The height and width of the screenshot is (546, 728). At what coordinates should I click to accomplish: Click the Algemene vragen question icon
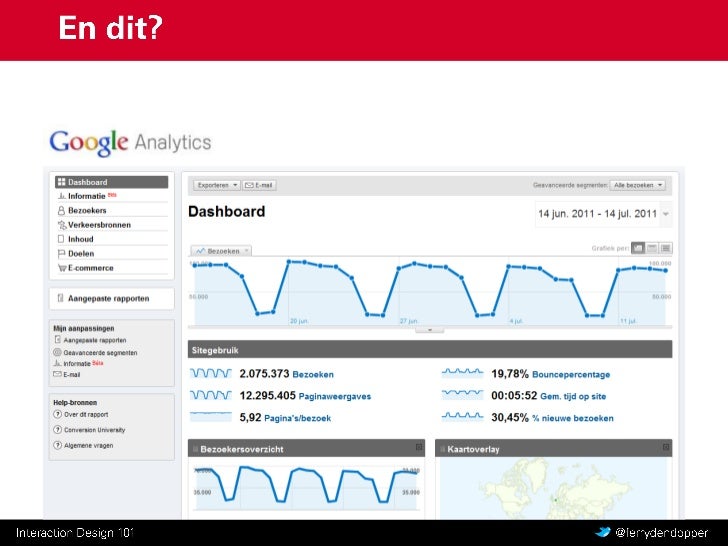coord(58,445)
